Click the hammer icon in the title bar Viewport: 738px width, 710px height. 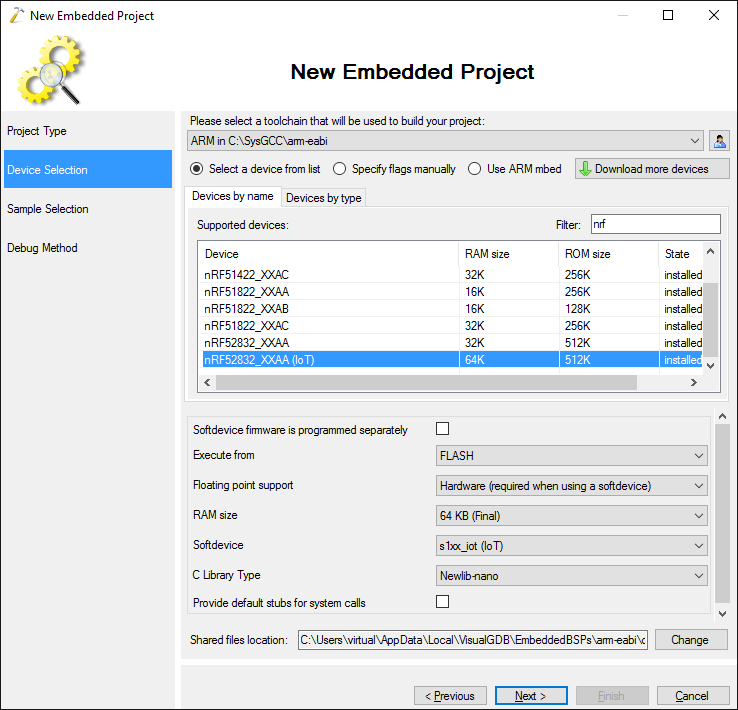(16, 16)
